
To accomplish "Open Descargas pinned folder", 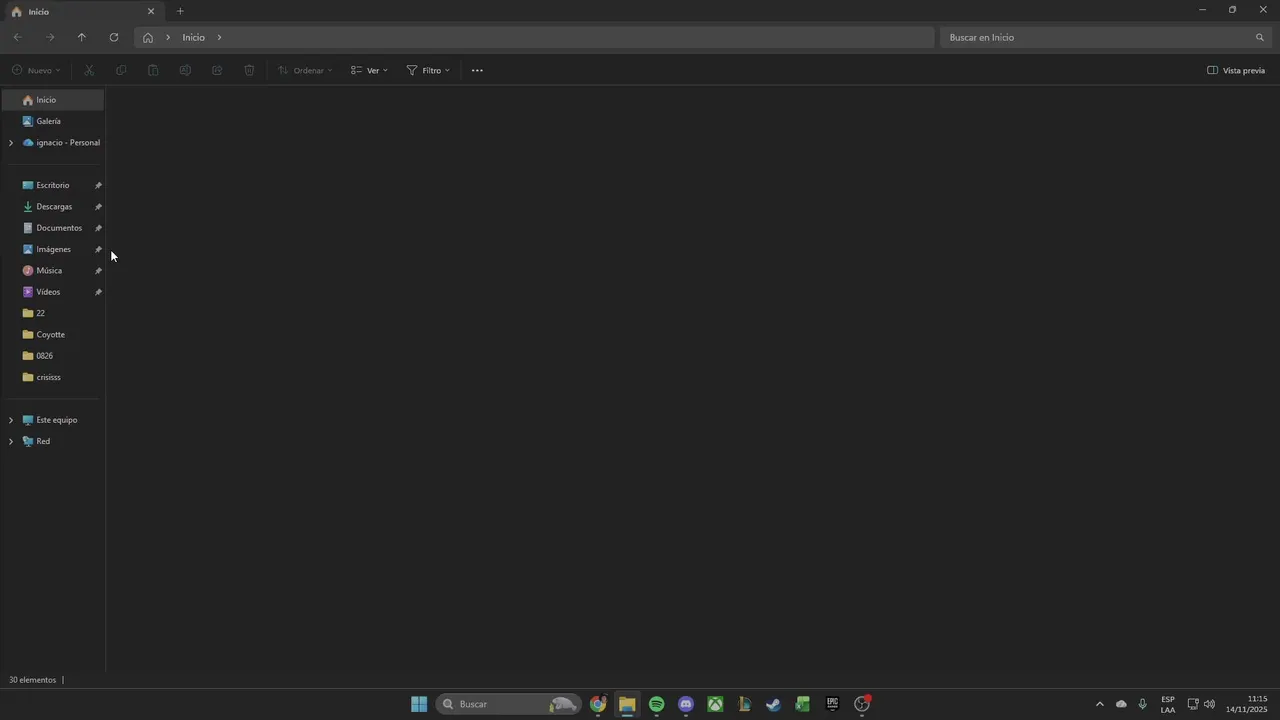I will (x=52, y=206).
